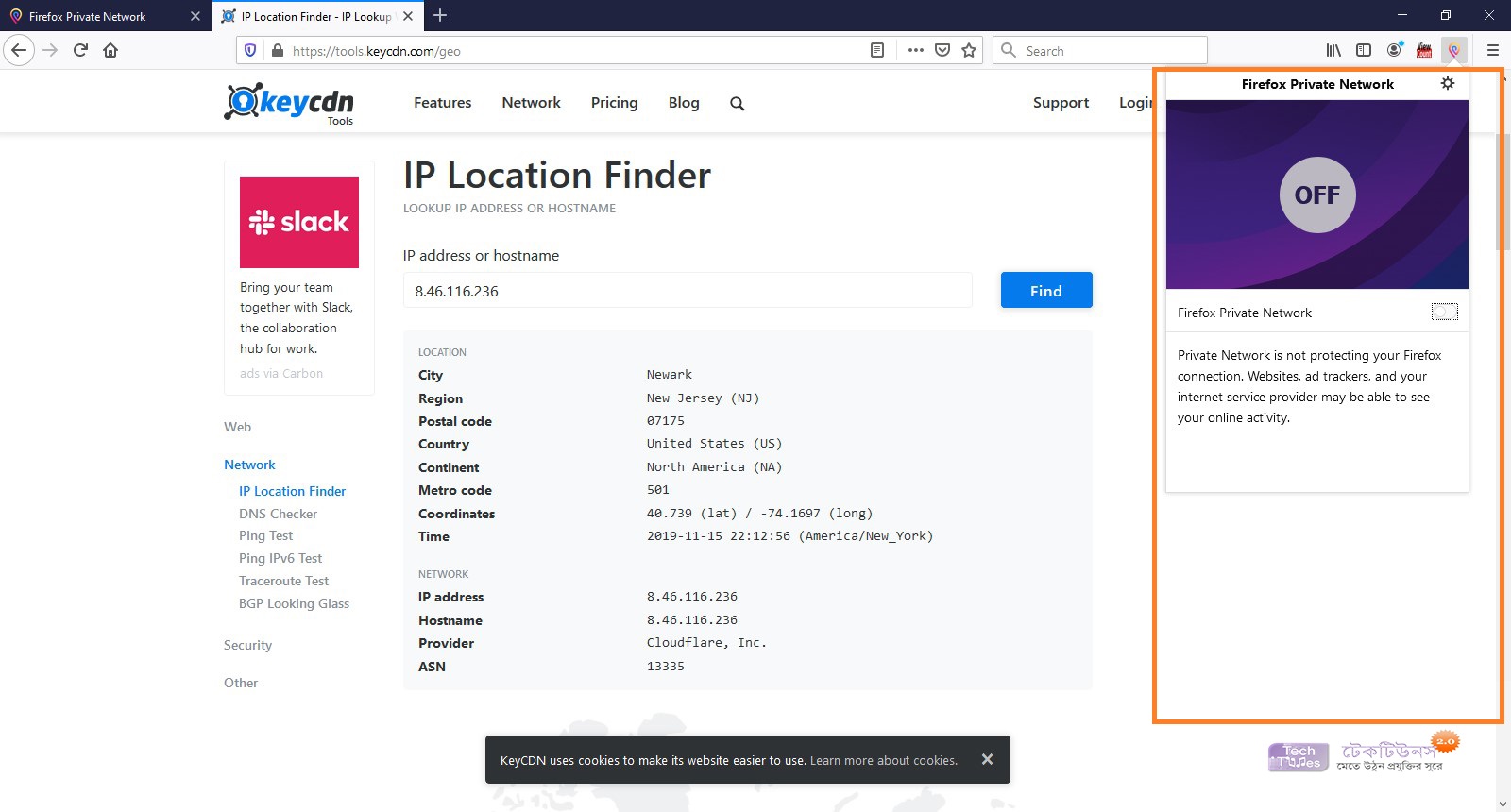Screen dimensions: 1511x812
Task: Select IP Location Finder in the sidebar
Action: [x=292, y=491]
